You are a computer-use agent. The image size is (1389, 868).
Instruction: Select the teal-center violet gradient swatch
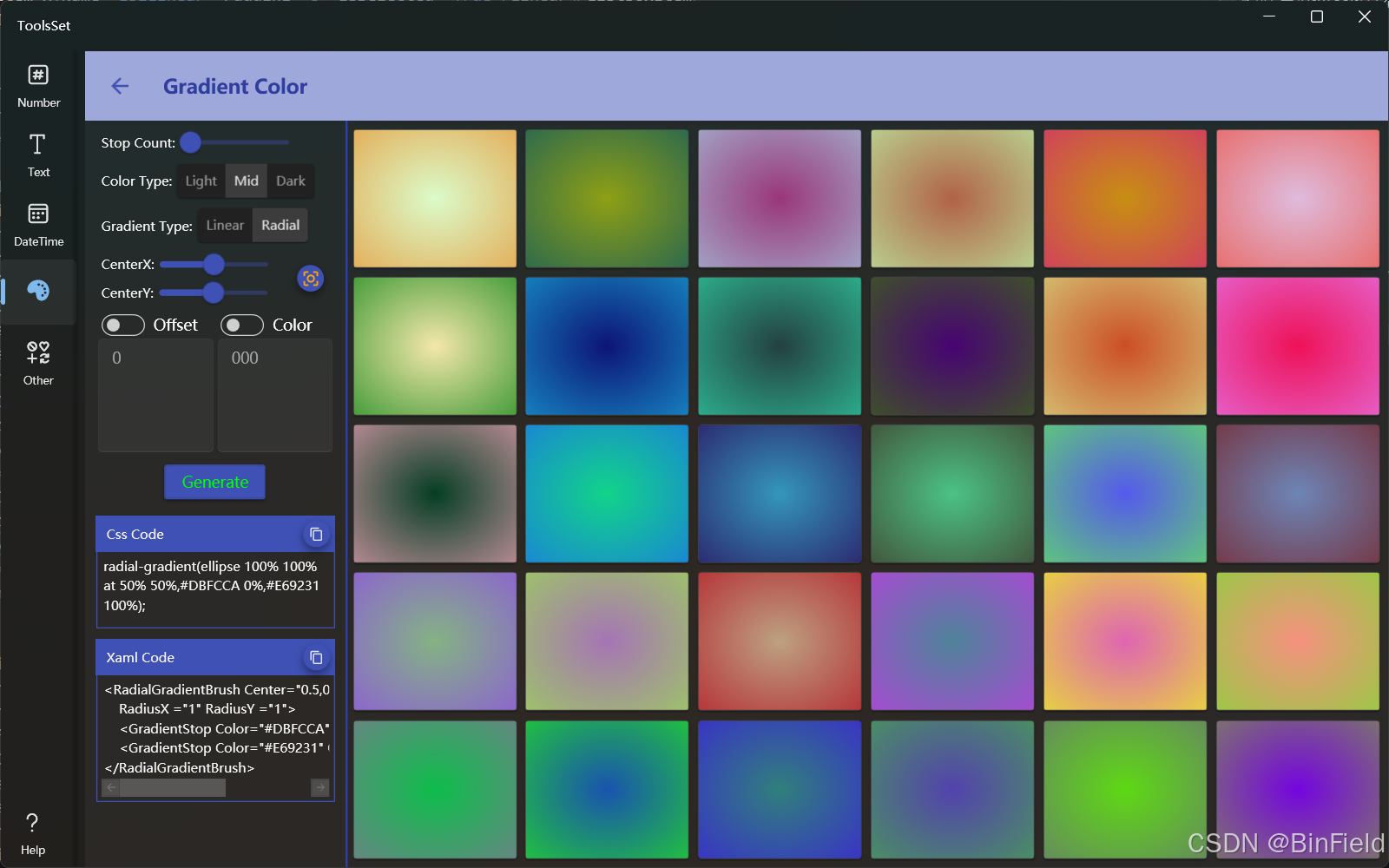(x=952, y=641)
